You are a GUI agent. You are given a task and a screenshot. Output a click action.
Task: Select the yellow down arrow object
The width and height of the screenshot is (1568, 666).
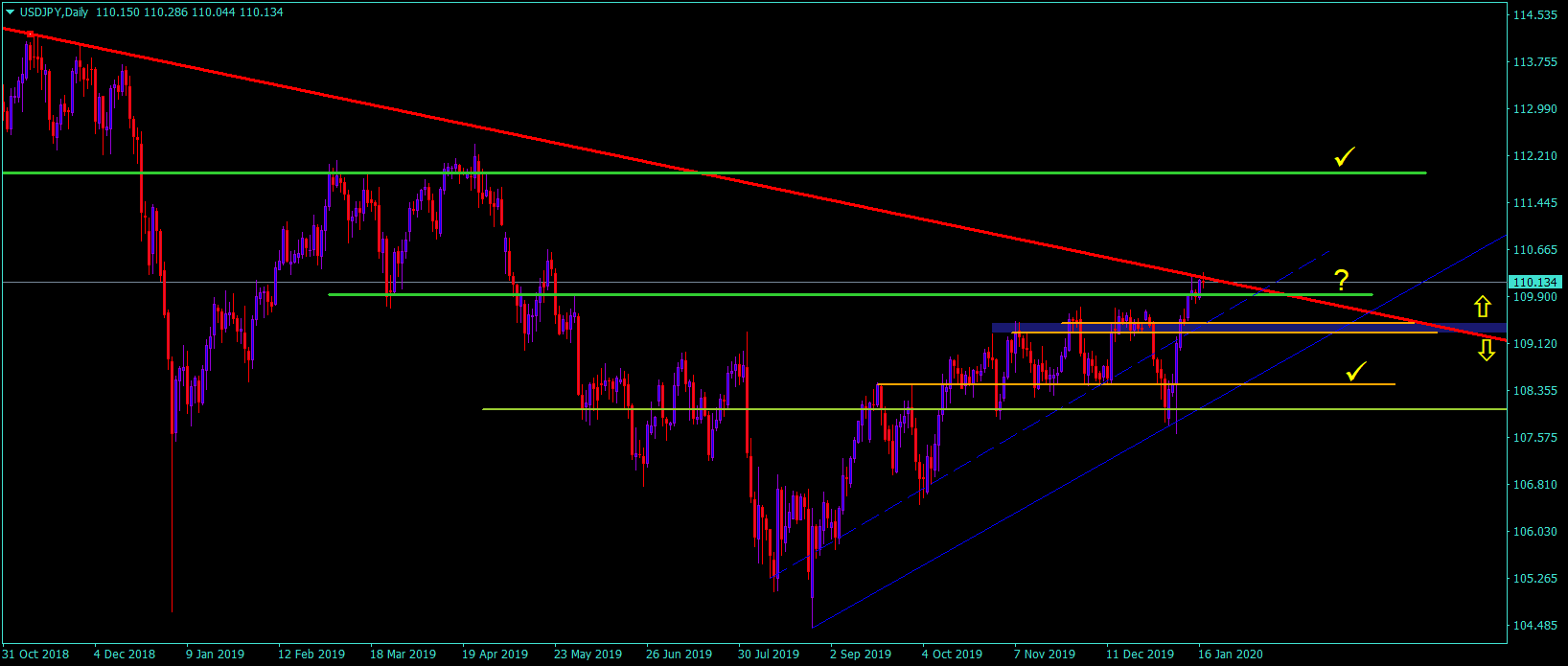(x=1486, y=350)
